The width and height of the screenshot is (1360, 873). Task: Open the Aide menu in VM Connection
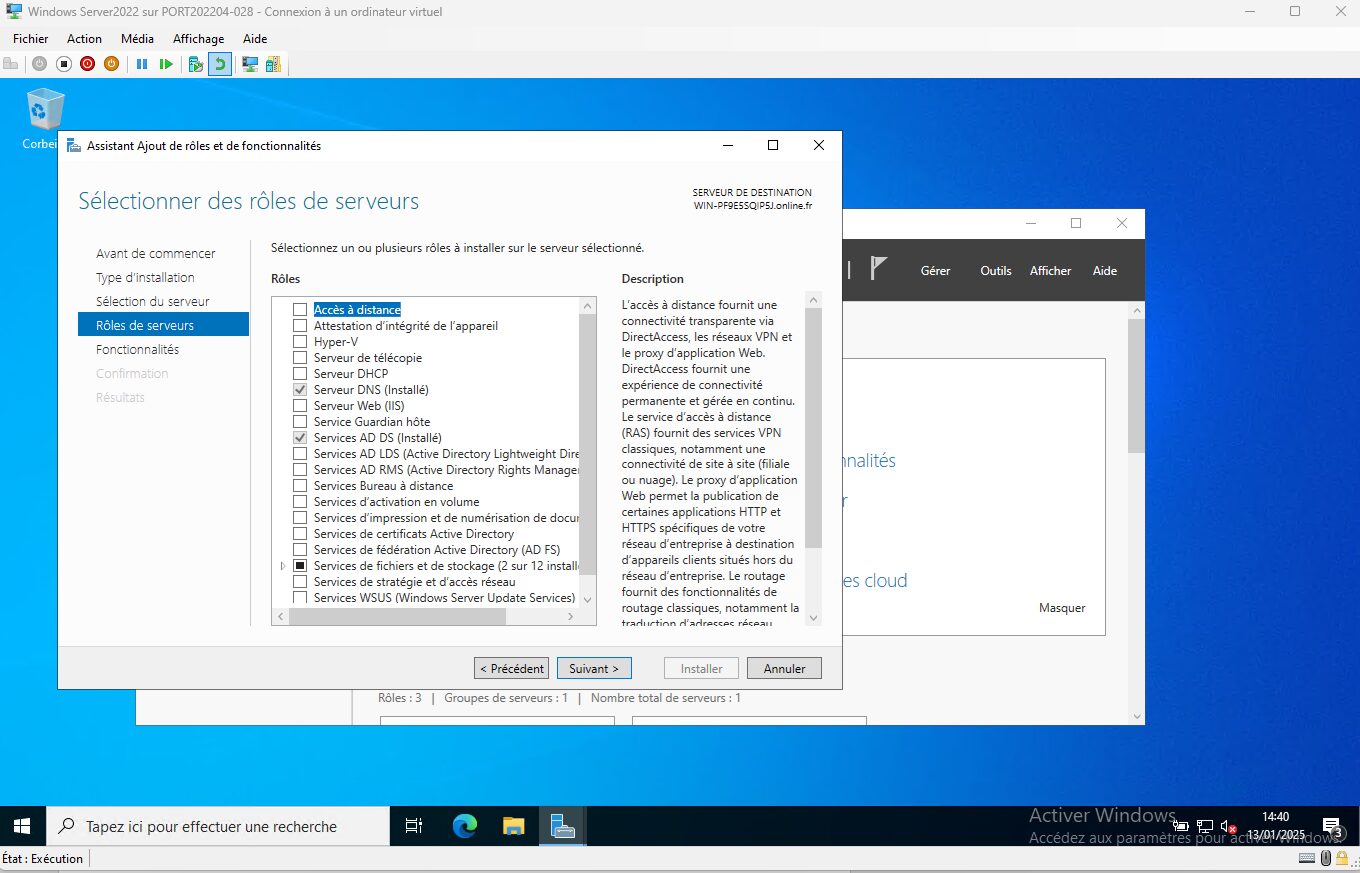tap(255, 39)
